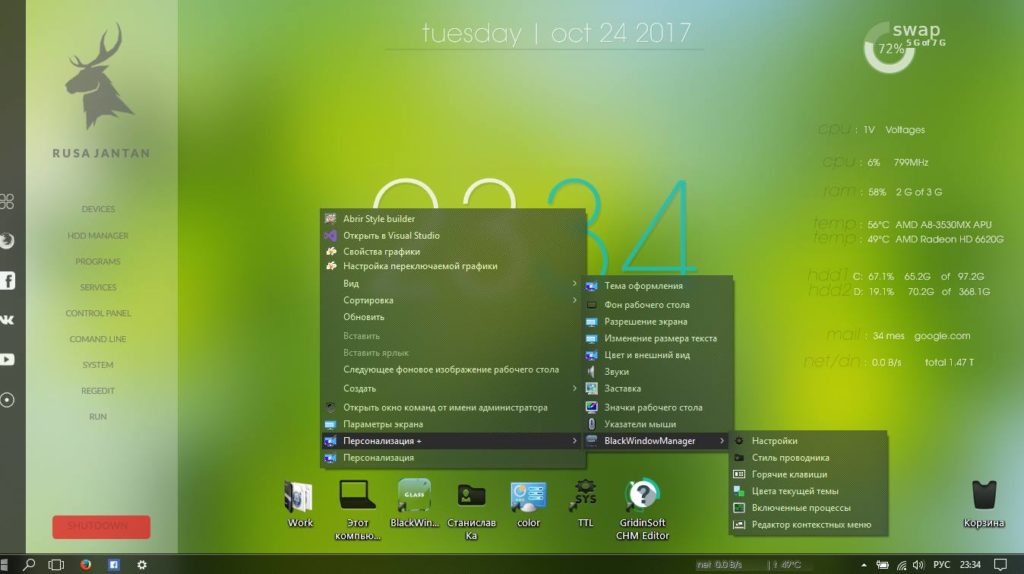Select Указатели мыши
Viewport: 1024px width, 574px height.
pyautogui.click(x=658, y=424)
